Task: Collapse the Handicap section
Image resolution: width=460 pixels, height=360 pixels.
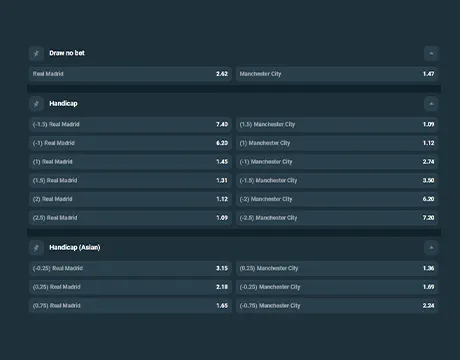Action: click(x=431, y=104)
